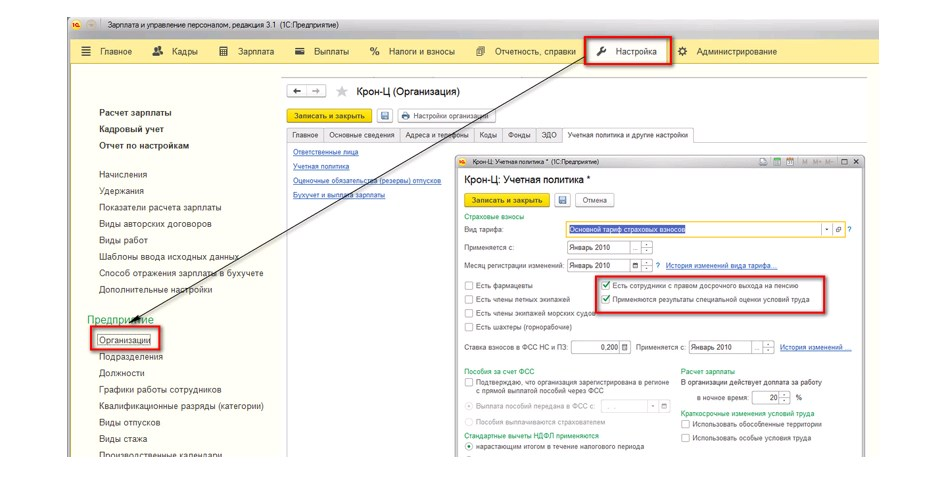This screenshot has width=929, height=501.
Task: Check Подтверждаю, что организация зарегистрирована в регионе
Action: (469, 383)
